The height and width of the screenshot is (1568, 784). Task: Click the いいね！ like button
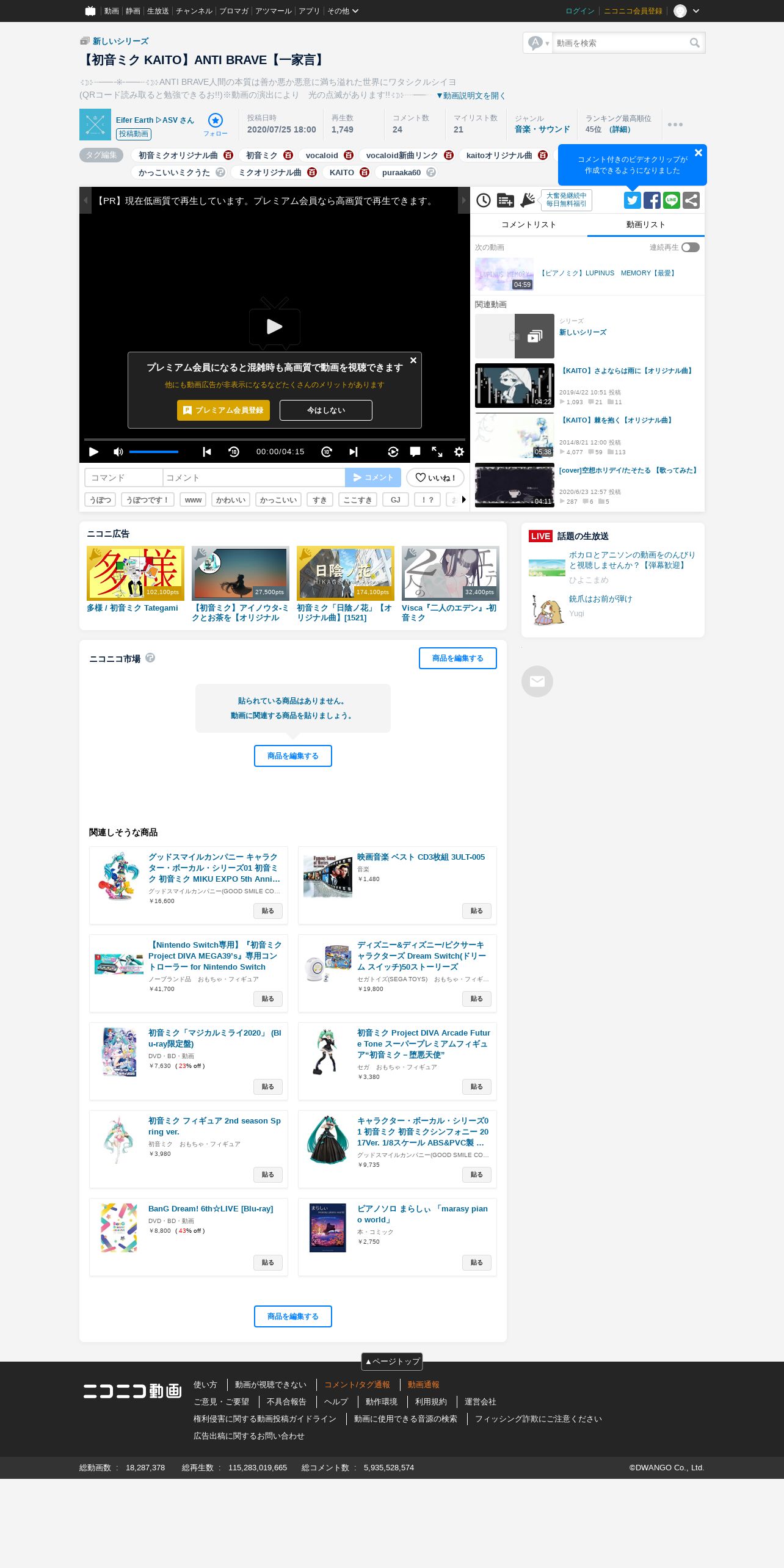pyautogui.click(x=435, y=477)
